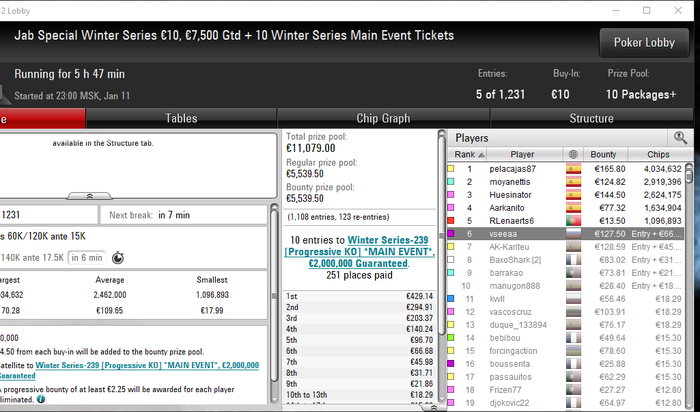Screen dimensions: 700x412
Task: Open the Chip Graph tab
Action: pos(383,118)
